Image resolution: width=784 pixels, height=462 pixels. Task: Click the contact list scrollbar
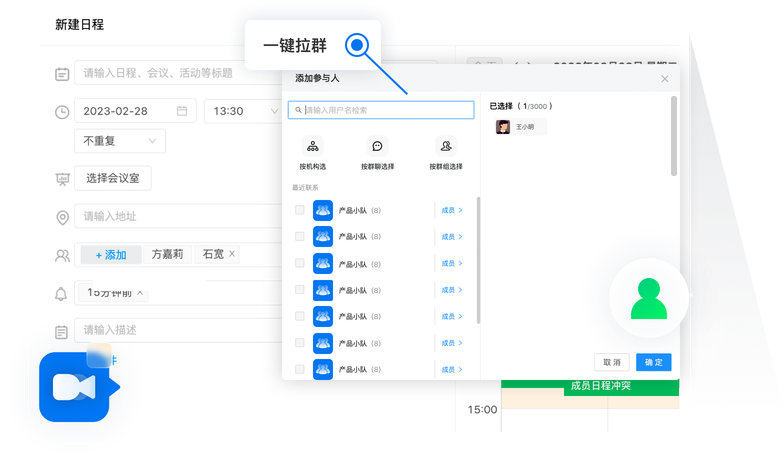coord(478,260)
